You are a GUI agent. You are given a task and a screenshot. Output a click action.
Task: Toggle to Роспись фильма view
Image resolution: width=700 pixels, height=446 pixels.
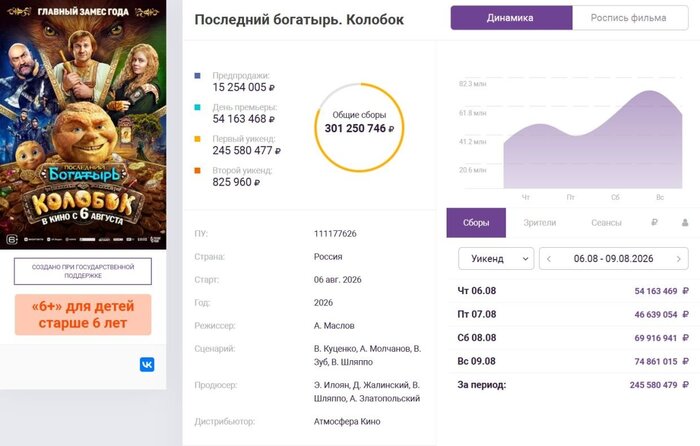click(630, 18)
